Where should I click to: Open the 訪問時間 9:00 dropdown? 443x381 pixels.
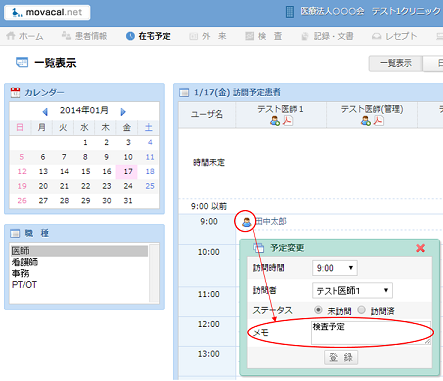pos(335,268)
